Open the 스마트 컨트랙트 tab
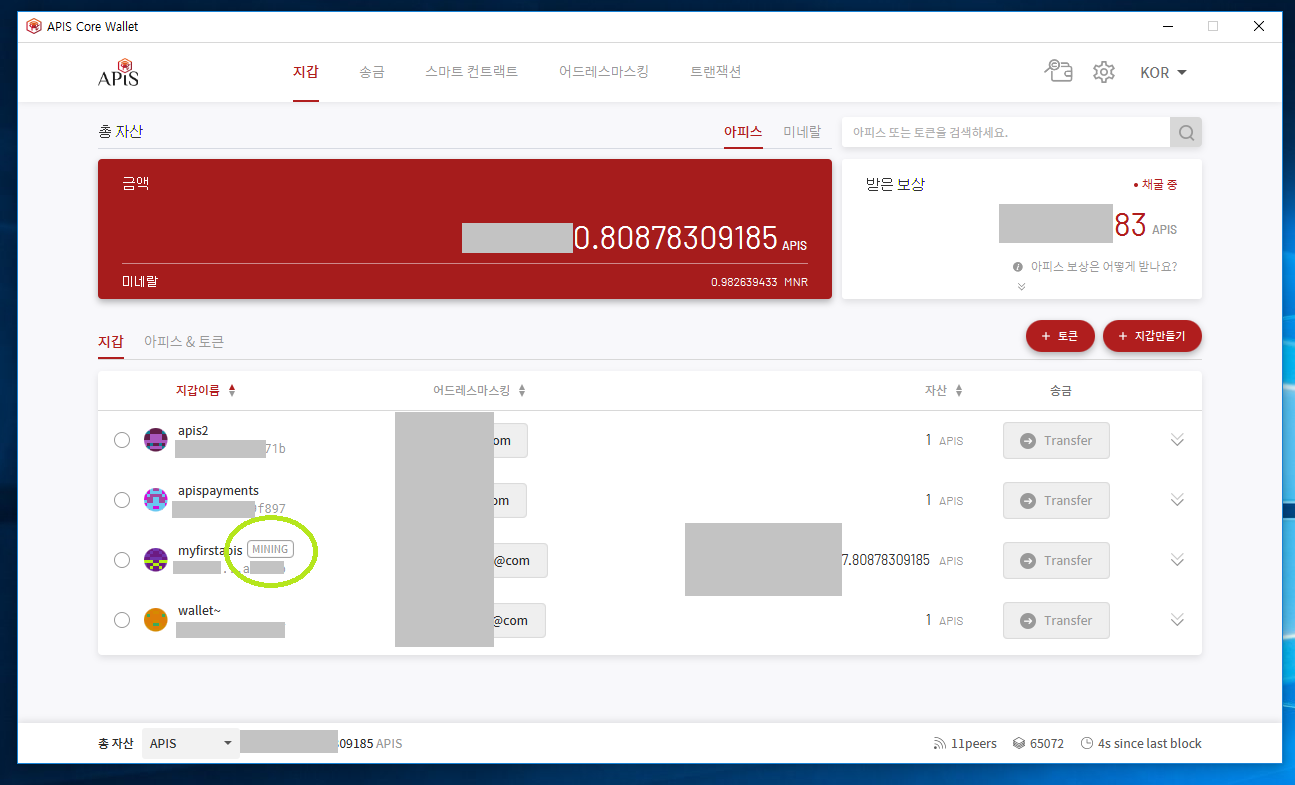This screenshot has width=1295, height=785. click(x=471, y=72)
